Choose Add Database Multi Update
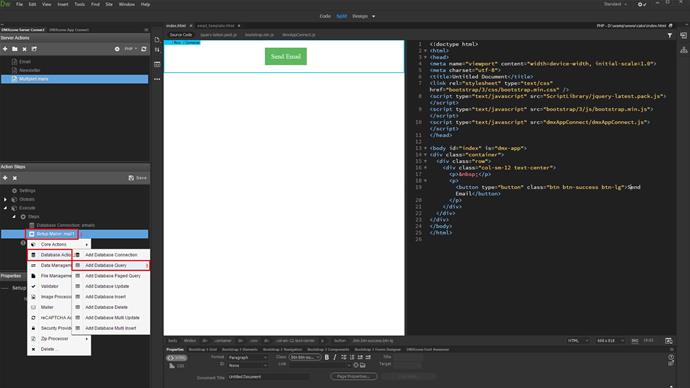Viewport: 690px width, 388px height. click(111, 318)
